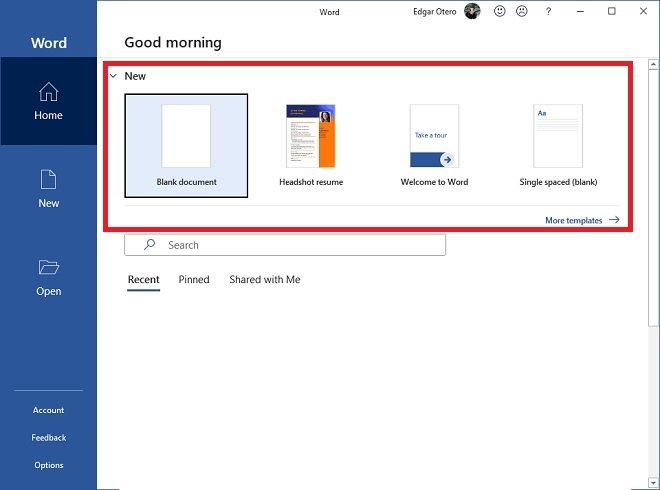Click the scrollbar down arrow
This screenshot has height=490, width=660.
653,482
